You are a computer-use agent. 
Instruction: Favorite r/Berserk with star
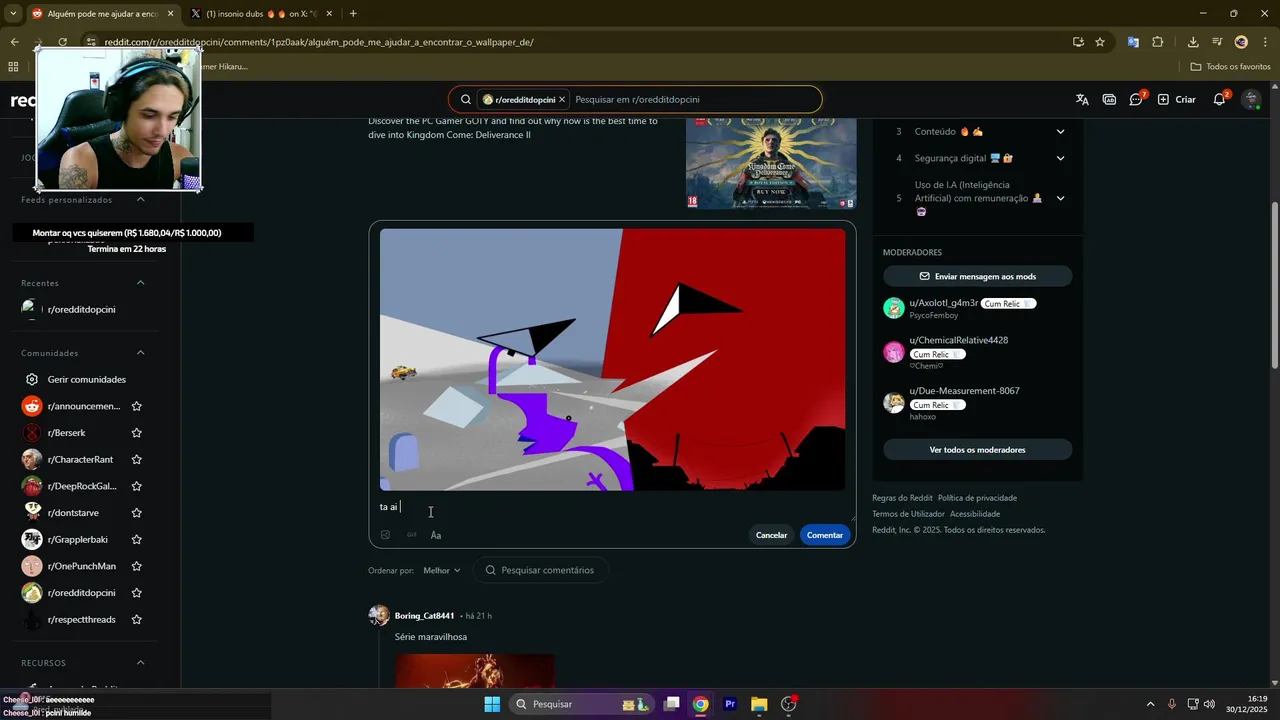[x=136, y=433]
